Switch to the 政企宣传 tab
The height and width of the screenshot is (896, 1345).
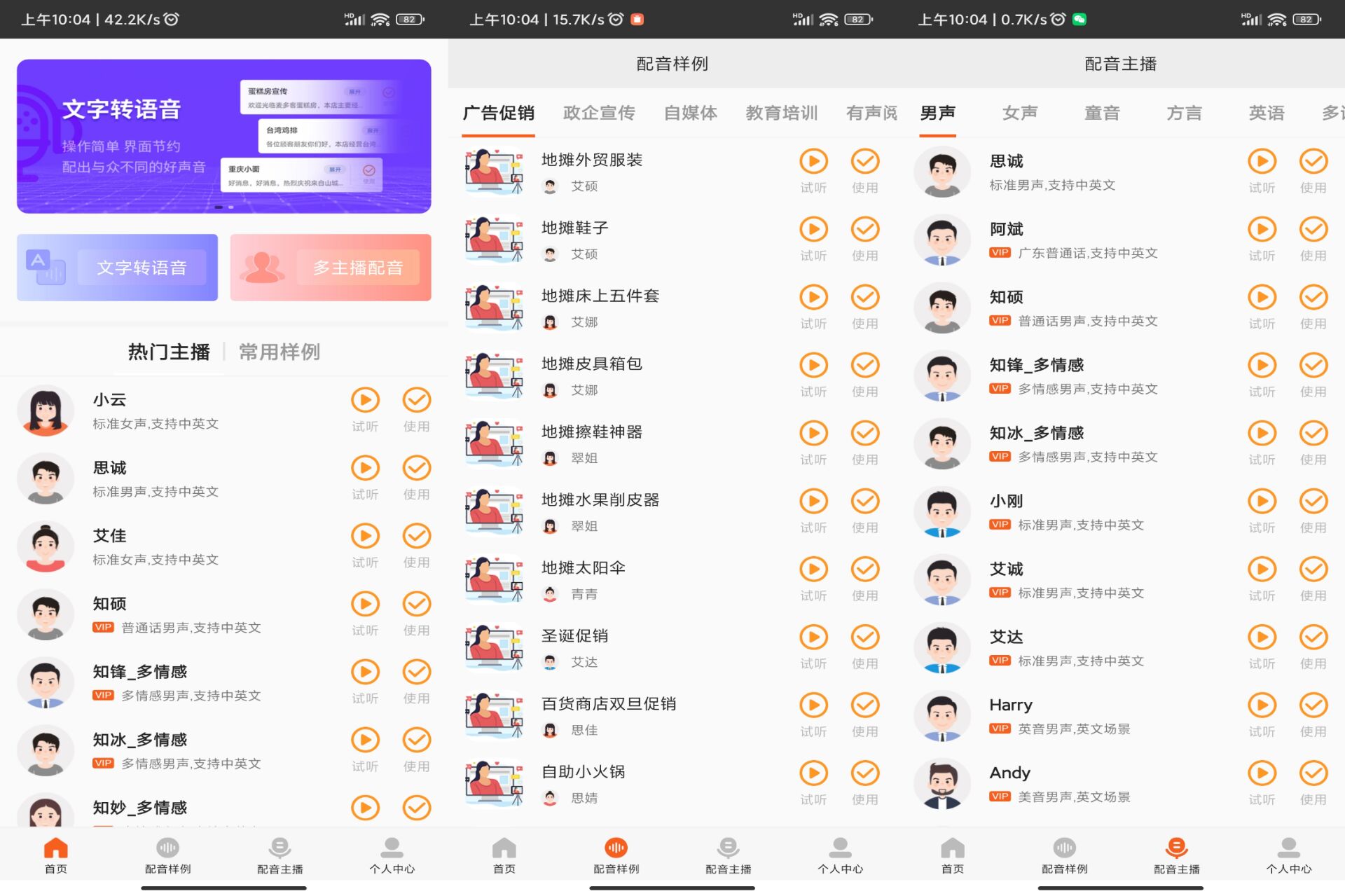[598, 113]
